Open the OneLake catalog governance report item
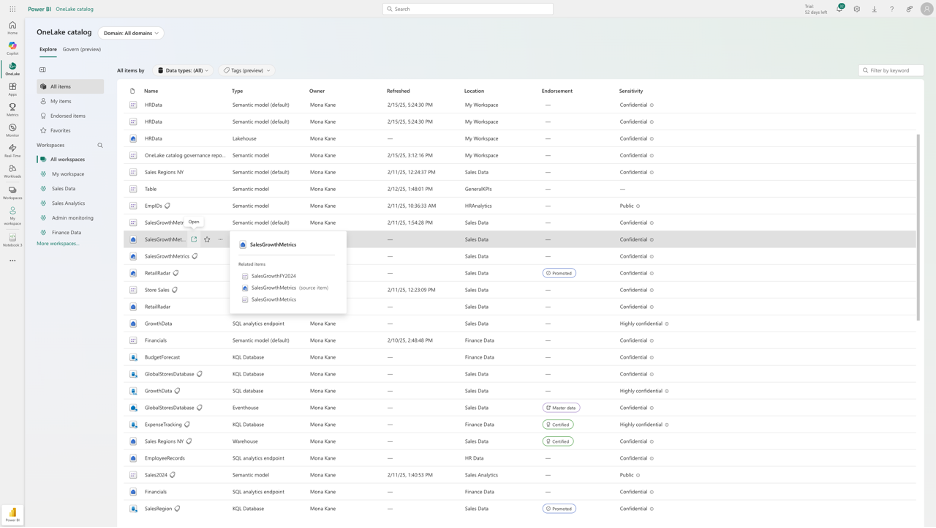Image resolution: width=936 pixels, height=528 pixels. (184, 155)
